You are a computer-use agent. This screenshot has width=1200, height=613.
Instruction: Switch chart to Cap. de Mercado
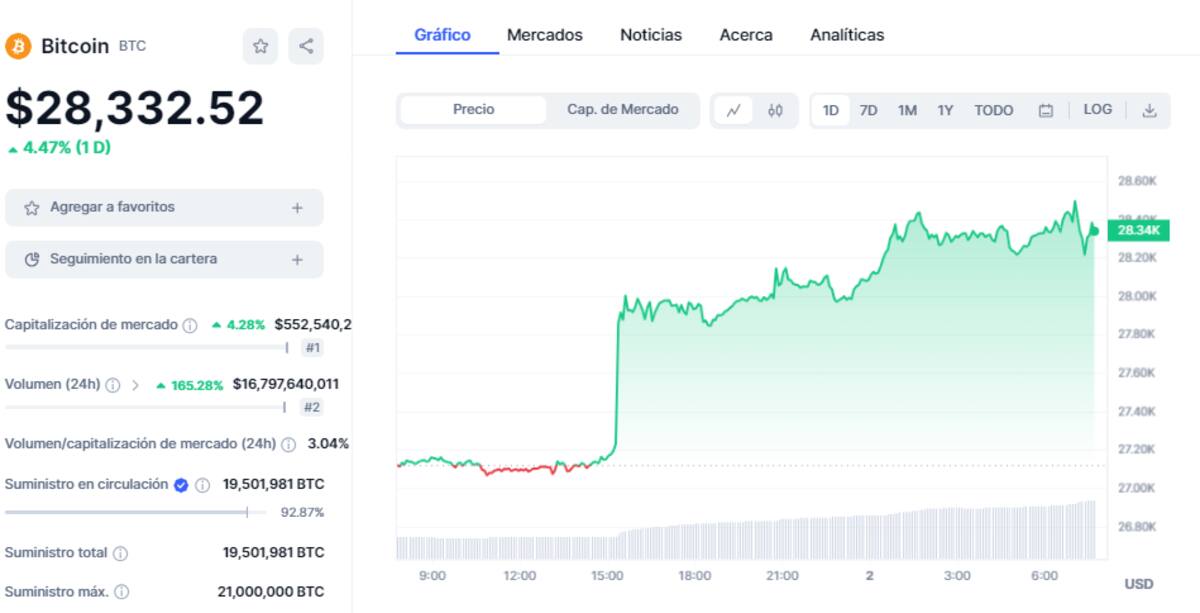(x=622, y=110)
